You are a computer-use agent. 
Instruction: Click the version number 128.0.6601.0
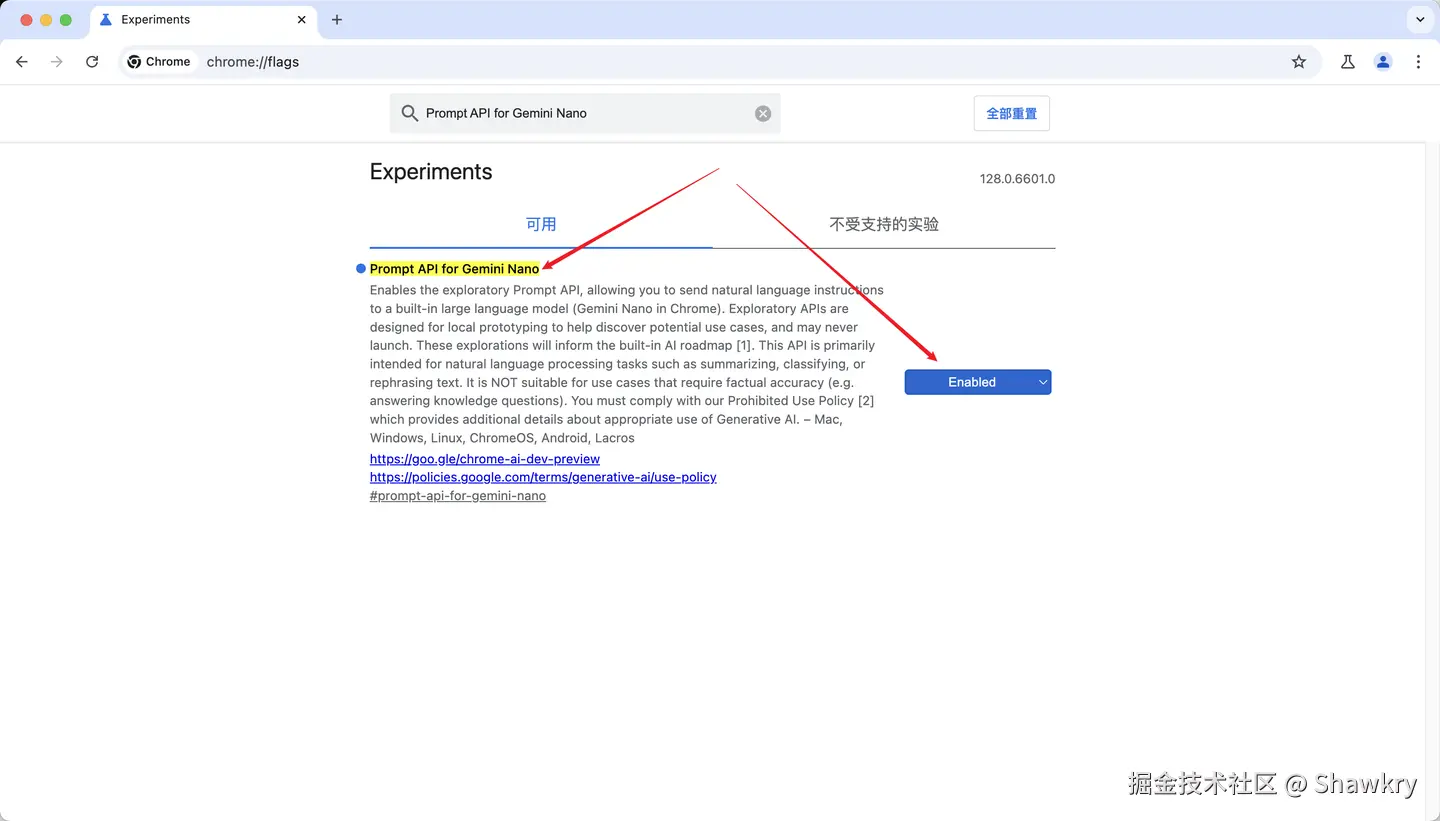1017,179
